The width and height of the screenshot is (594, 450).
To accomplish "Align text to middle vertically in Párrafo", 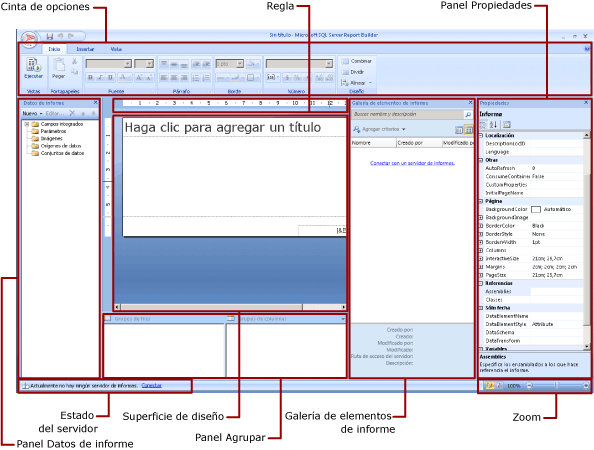I will 174,64.
